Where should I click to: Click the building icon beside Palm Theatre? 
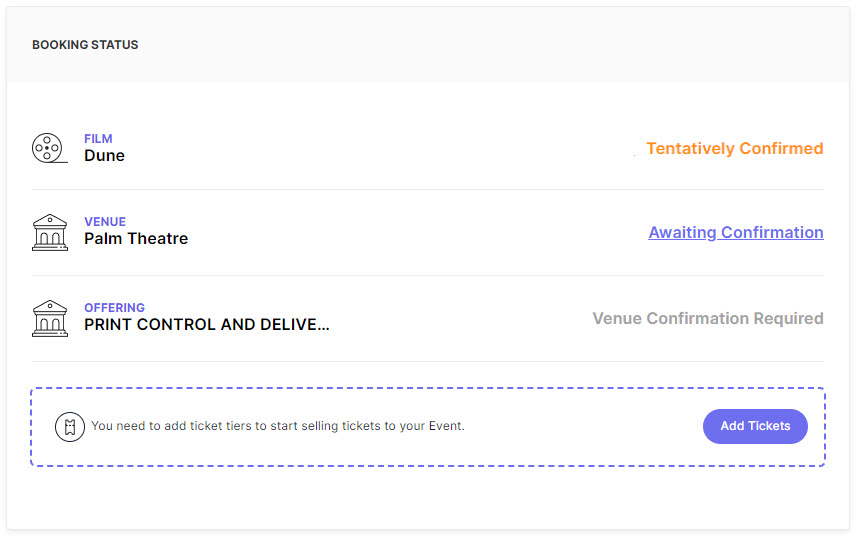point(49,232)
